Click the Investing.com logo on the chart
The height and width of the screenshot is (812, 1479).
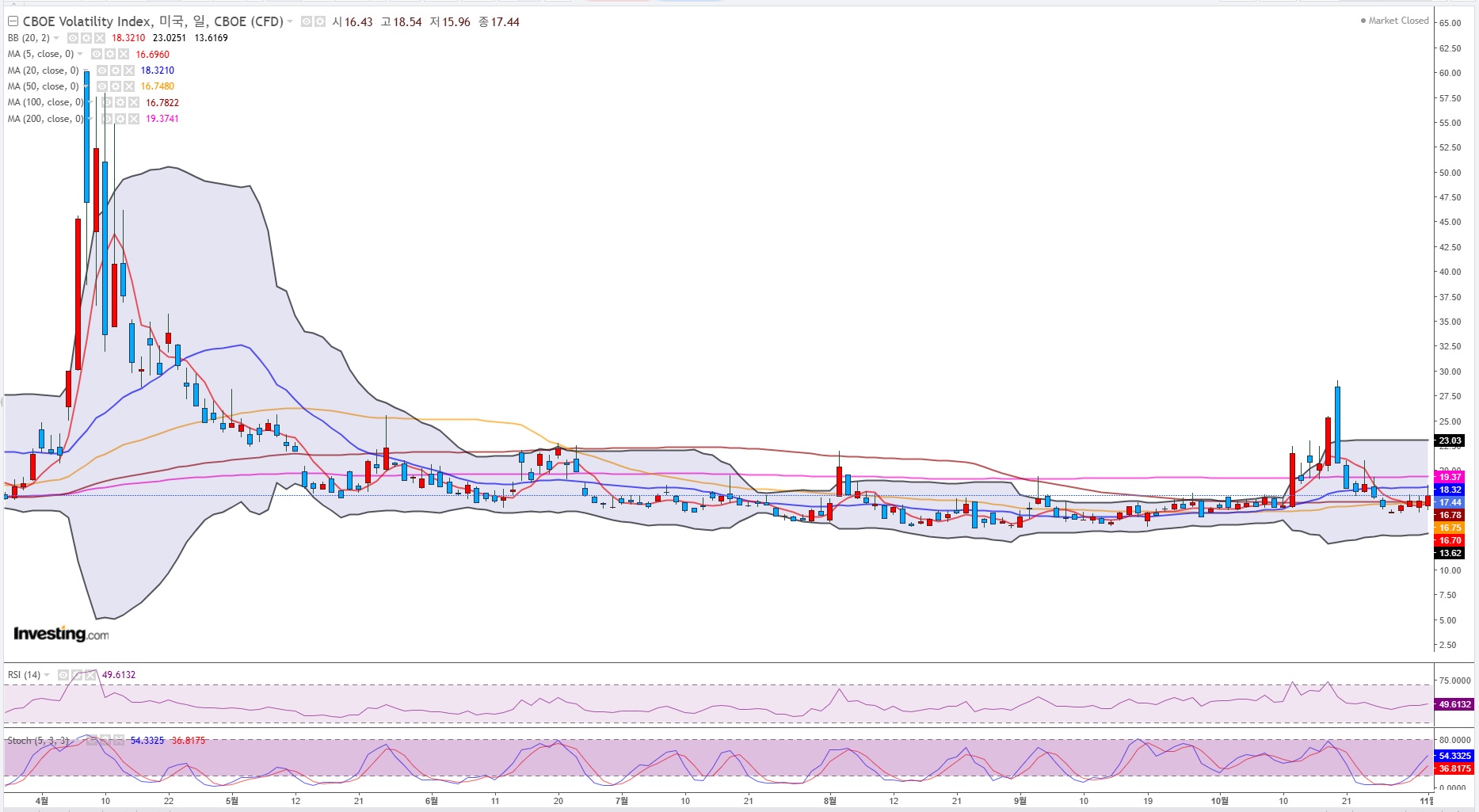(x=61, y=634)
